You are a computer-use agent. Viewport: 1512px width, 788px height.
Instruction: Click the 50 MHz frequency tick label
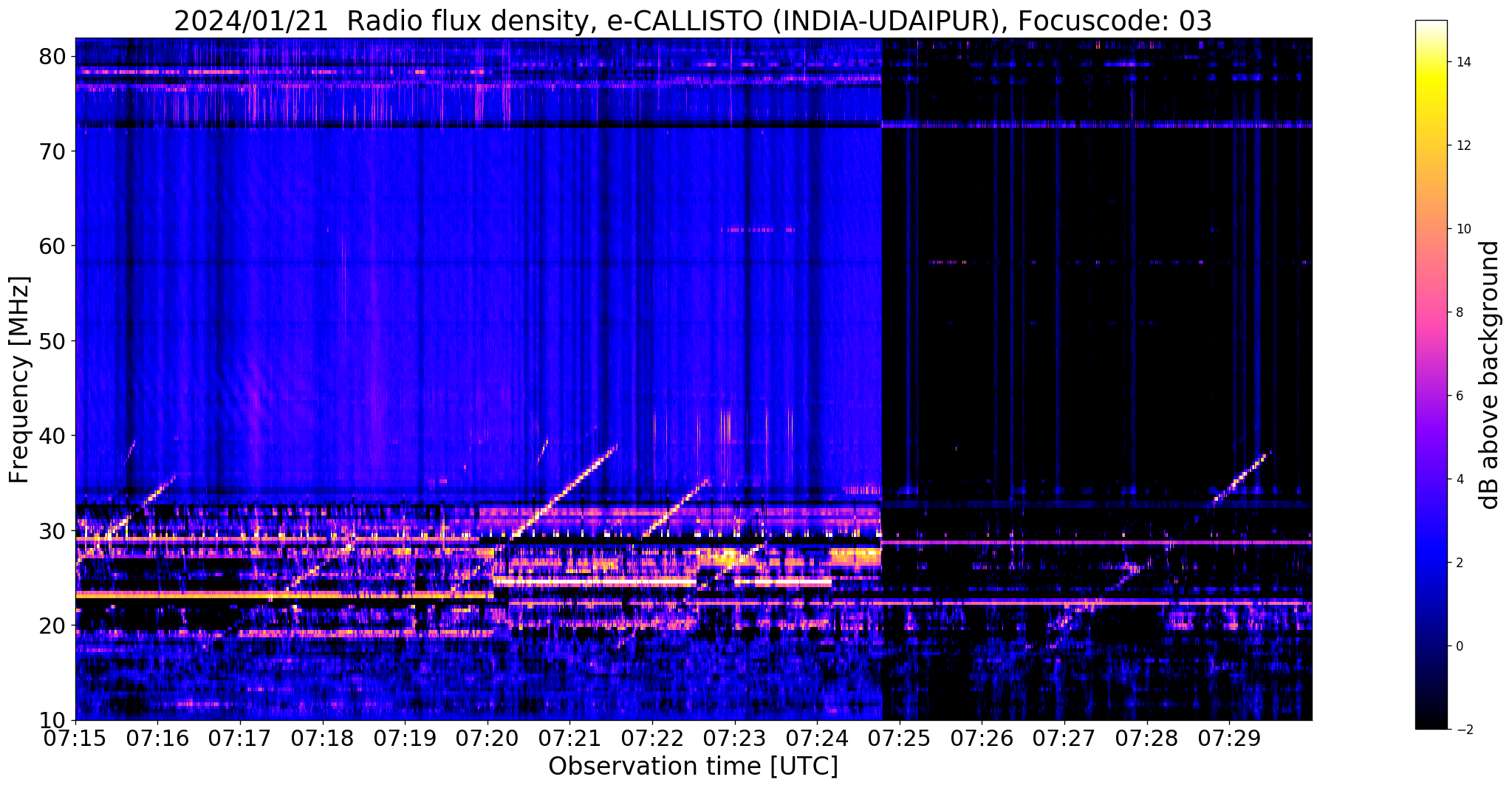(x=53, y=341)
